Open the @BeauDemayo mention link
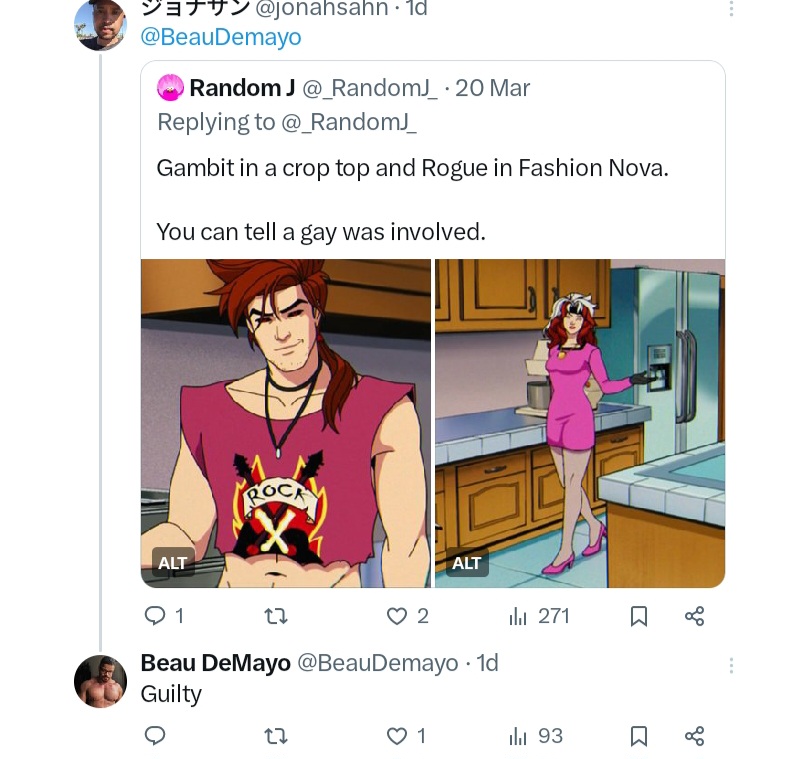The image size is (800, 759). click(220, 37)
